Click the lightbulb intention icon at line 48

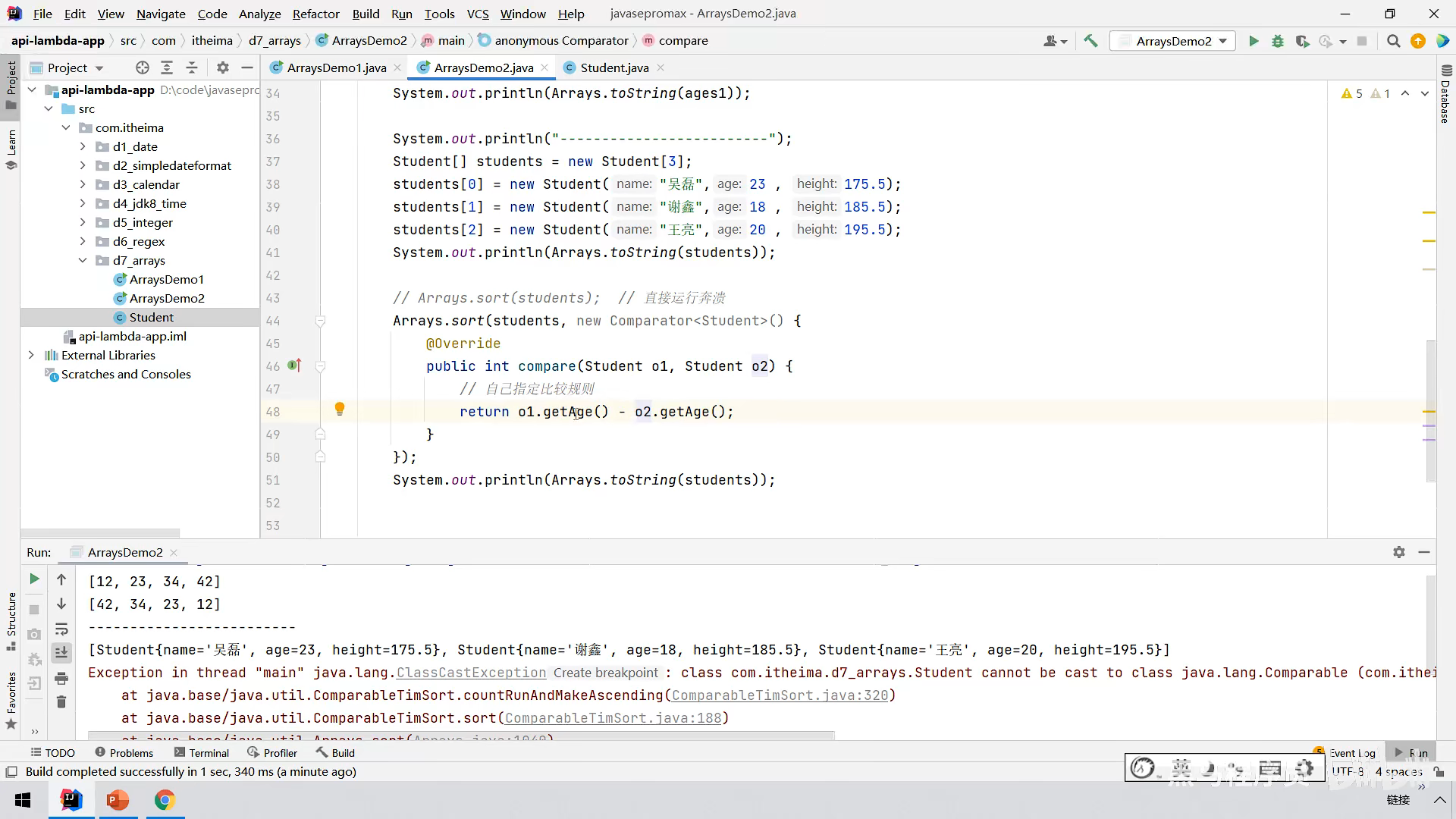tap(340, 409)
